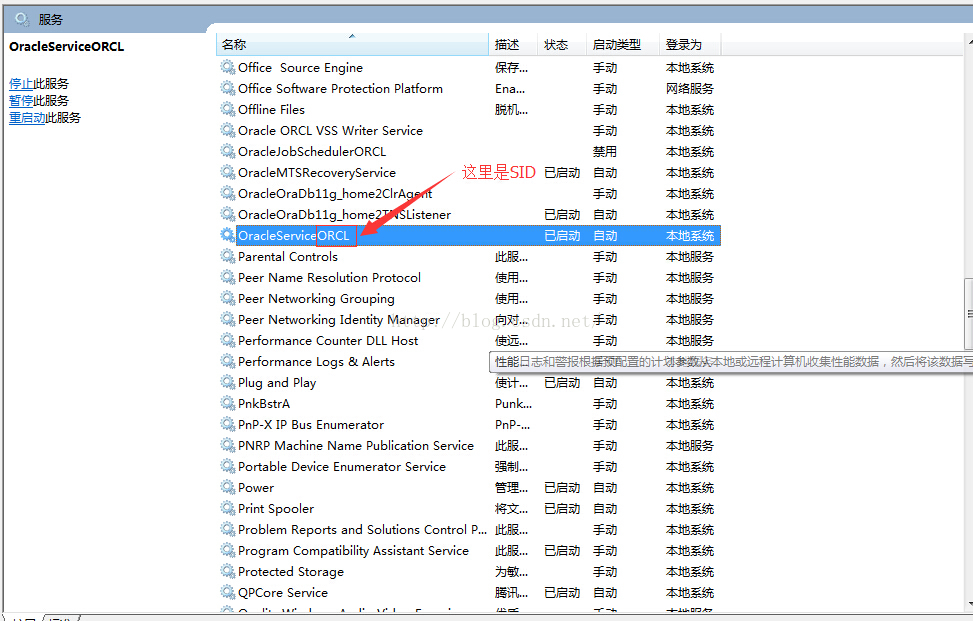The width and height of the screenshot is (973, 621).
Task: Select Portable Device Enumerator Service name
Action: (x=342, y=467)
